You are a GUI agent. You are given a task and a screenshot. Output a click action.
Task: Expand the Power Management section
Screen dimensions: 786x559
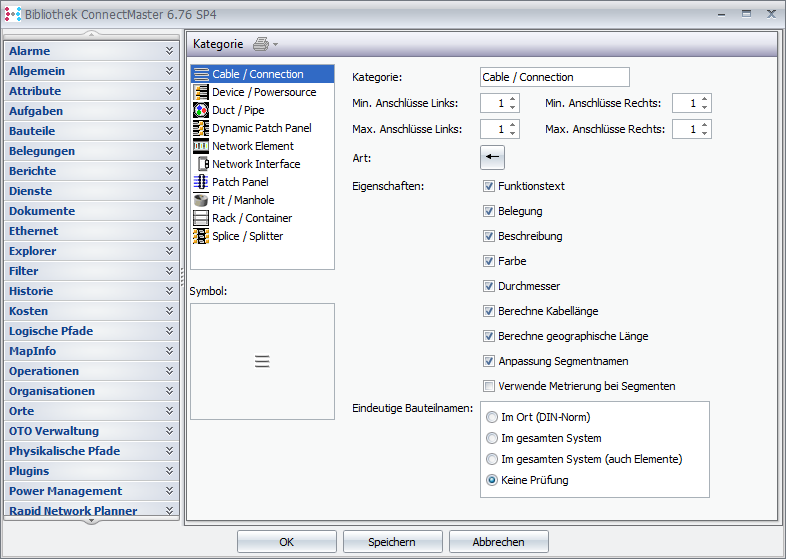(x=91, y=491)
